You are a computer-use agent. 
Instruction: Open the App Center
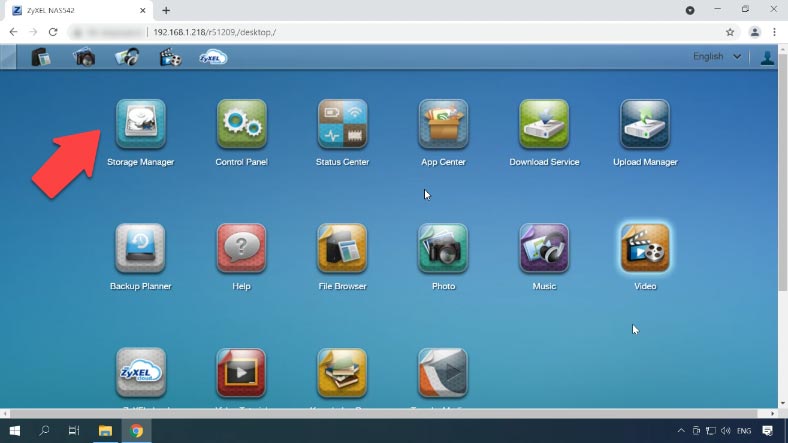pos(443,124)
